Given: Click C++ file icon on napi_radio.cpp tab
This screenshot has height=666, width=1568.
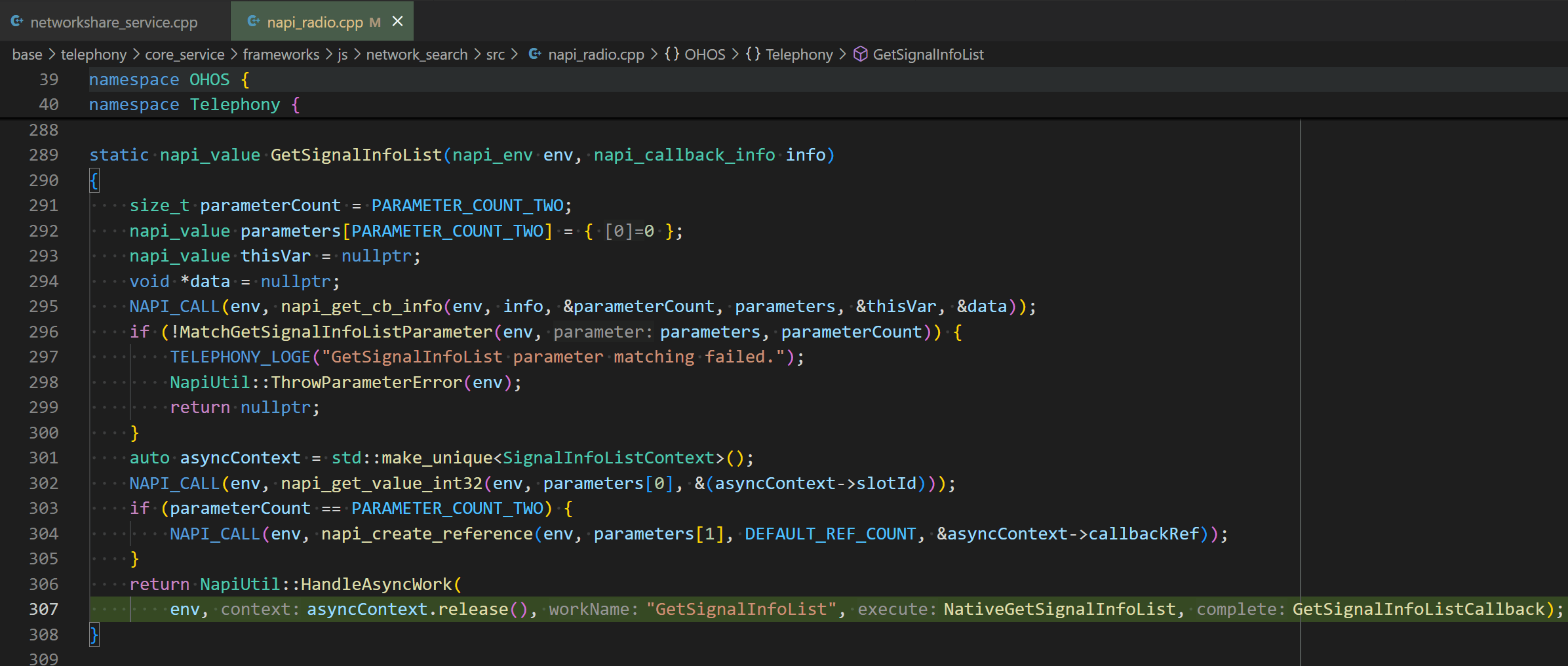Looking at the screenshot, I should click(253, 22).
